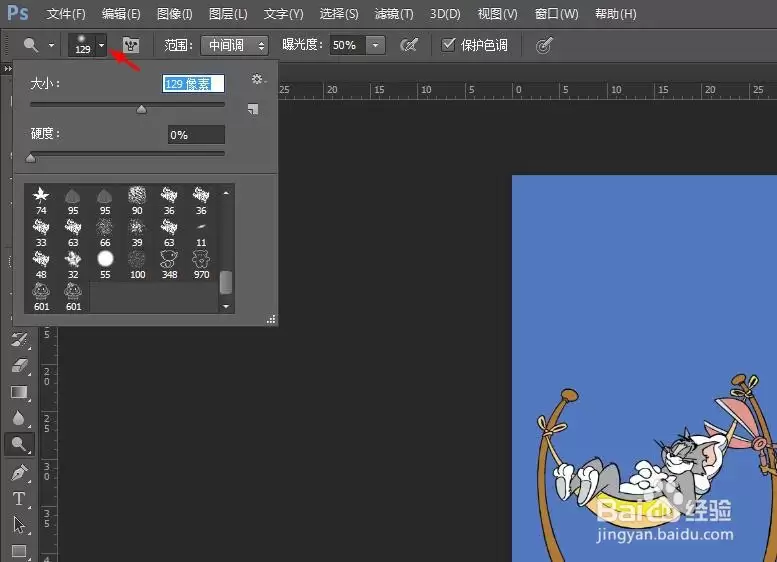Screen dimensions: 777x562
Task: Toggle the 保护色调 checkbox
Action: pos(448,45)
